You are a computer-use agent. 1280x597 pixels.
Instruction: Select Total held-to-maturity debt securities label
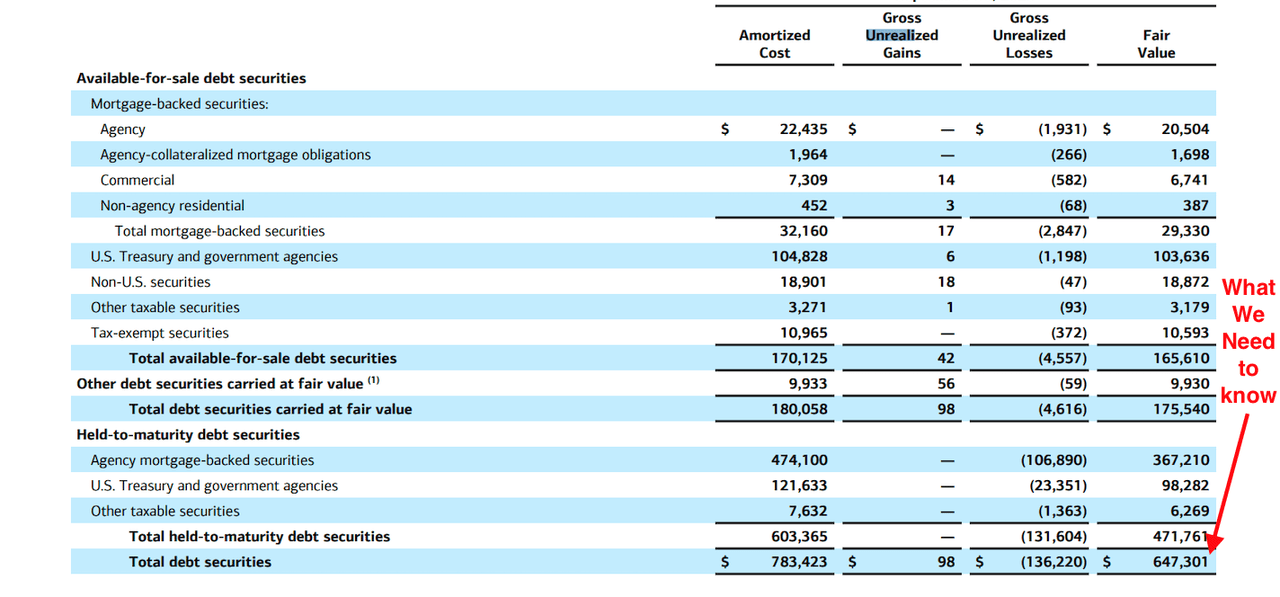260,536
